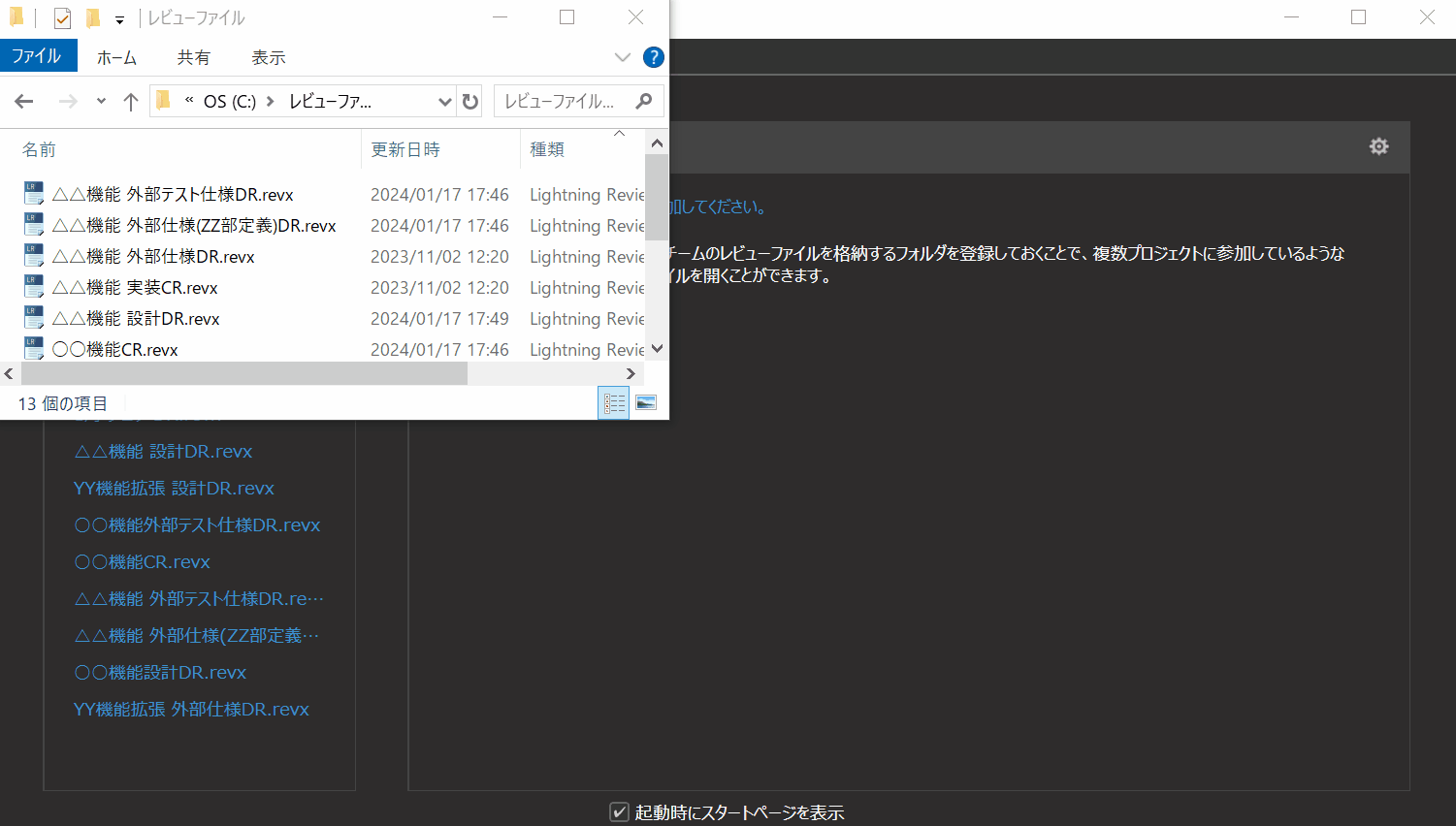
Task: Open settings gear in Lightning Review panel
Action: point(1378,146)
